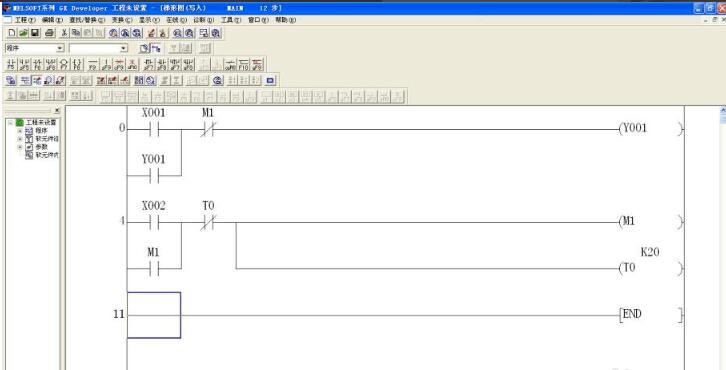This screenshot has width=726, height=370.
Task: Select the Y001 self-holding contact
Action: pyautogui.click(x=154, y=176)
